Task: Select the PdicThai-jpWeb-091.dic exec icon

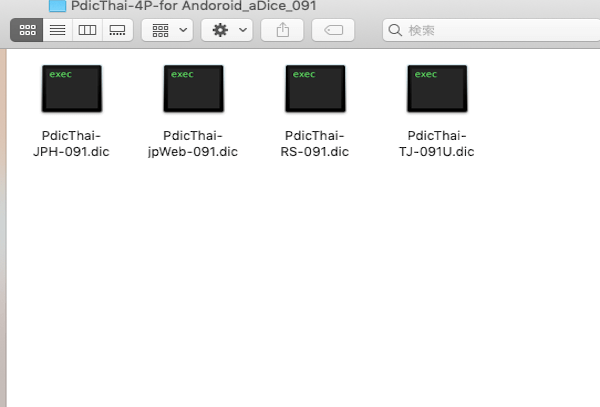Action: pos(194,89)
